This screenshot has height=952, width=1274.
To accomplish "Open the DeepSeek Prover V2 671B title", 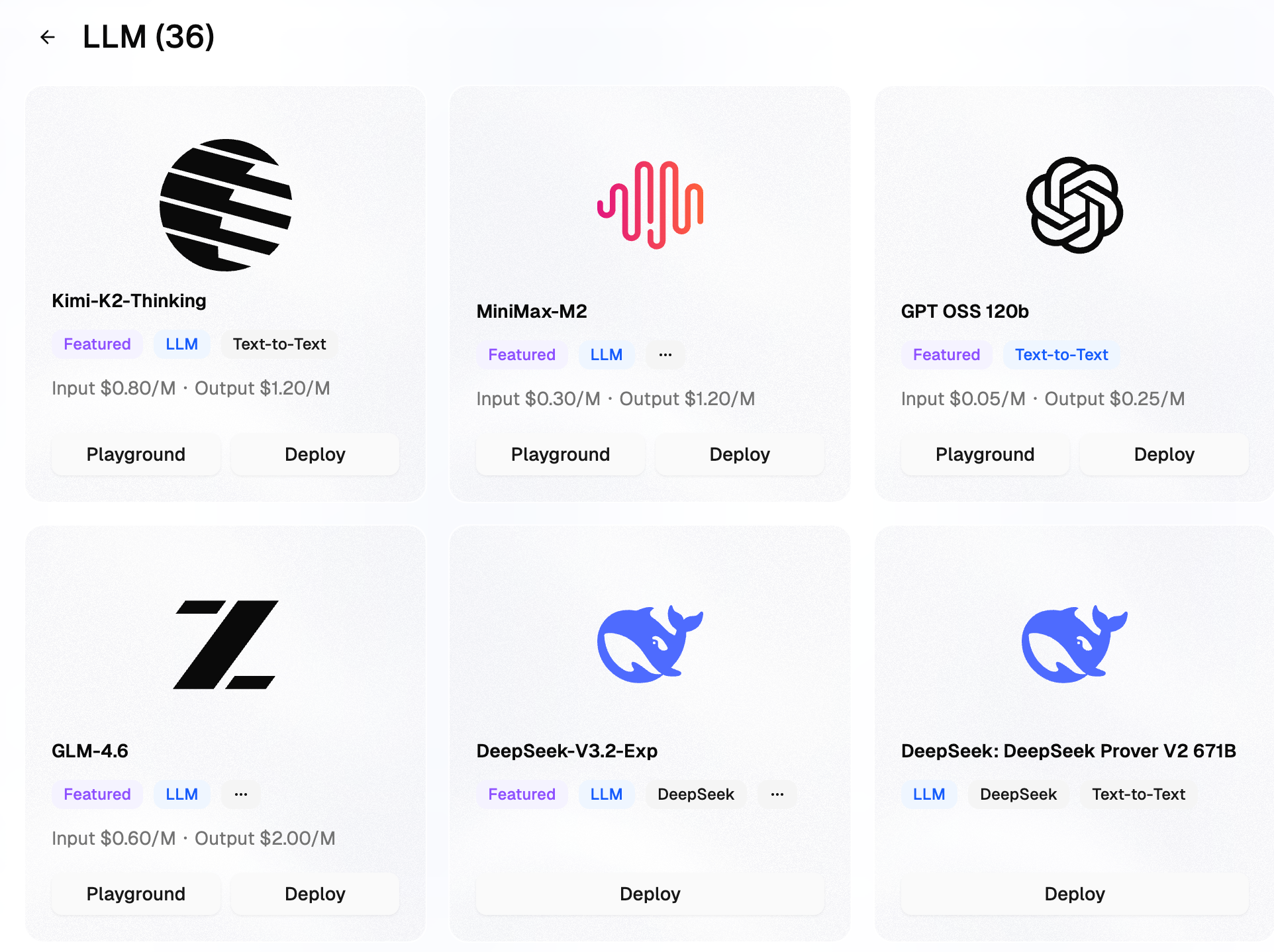I will click(1068, 751).
